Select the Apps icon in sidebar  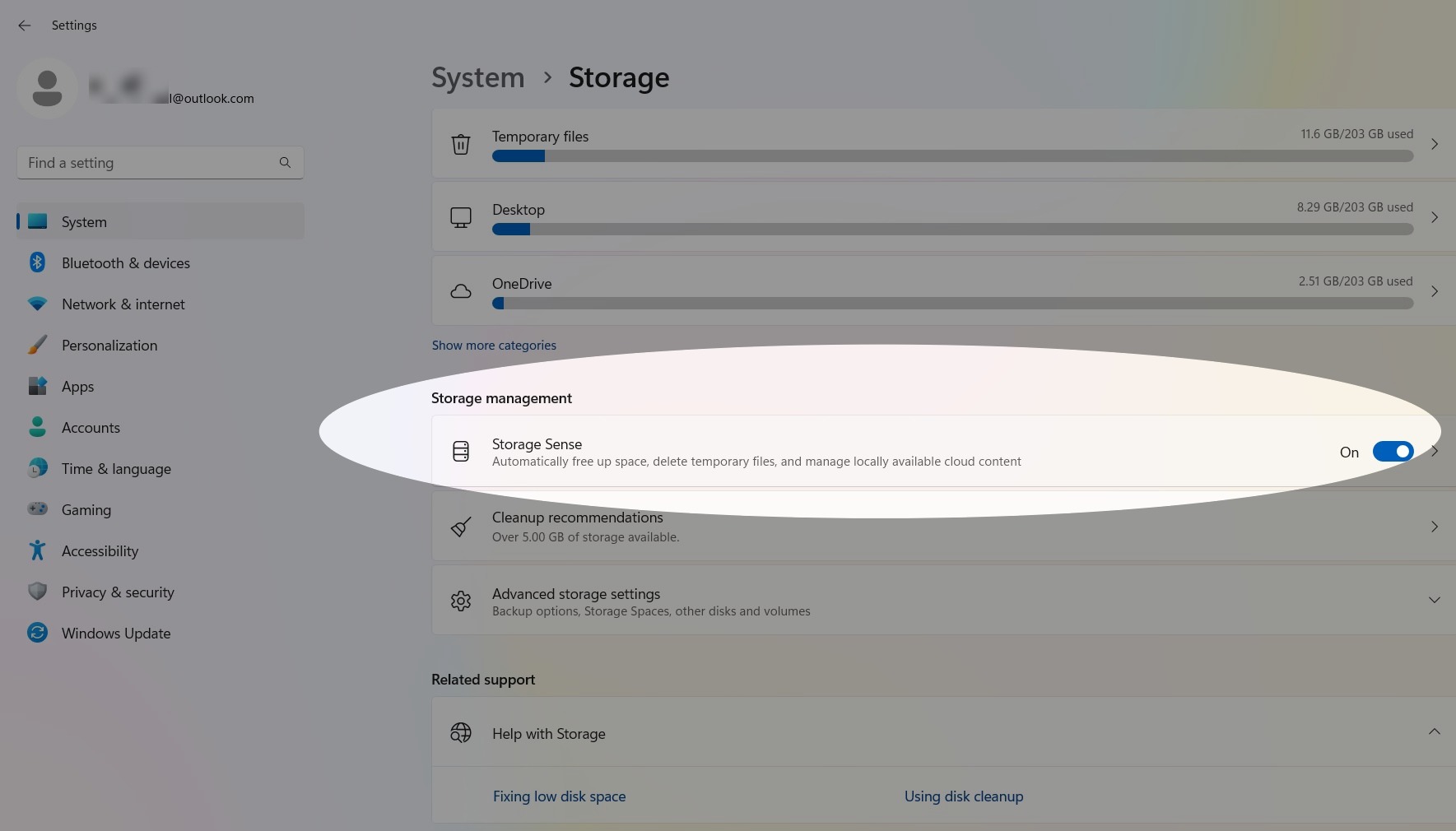(x=38, y=386)
